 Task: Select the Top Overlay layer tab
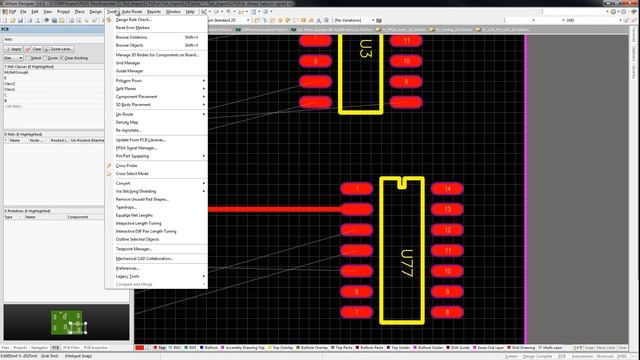280,348
